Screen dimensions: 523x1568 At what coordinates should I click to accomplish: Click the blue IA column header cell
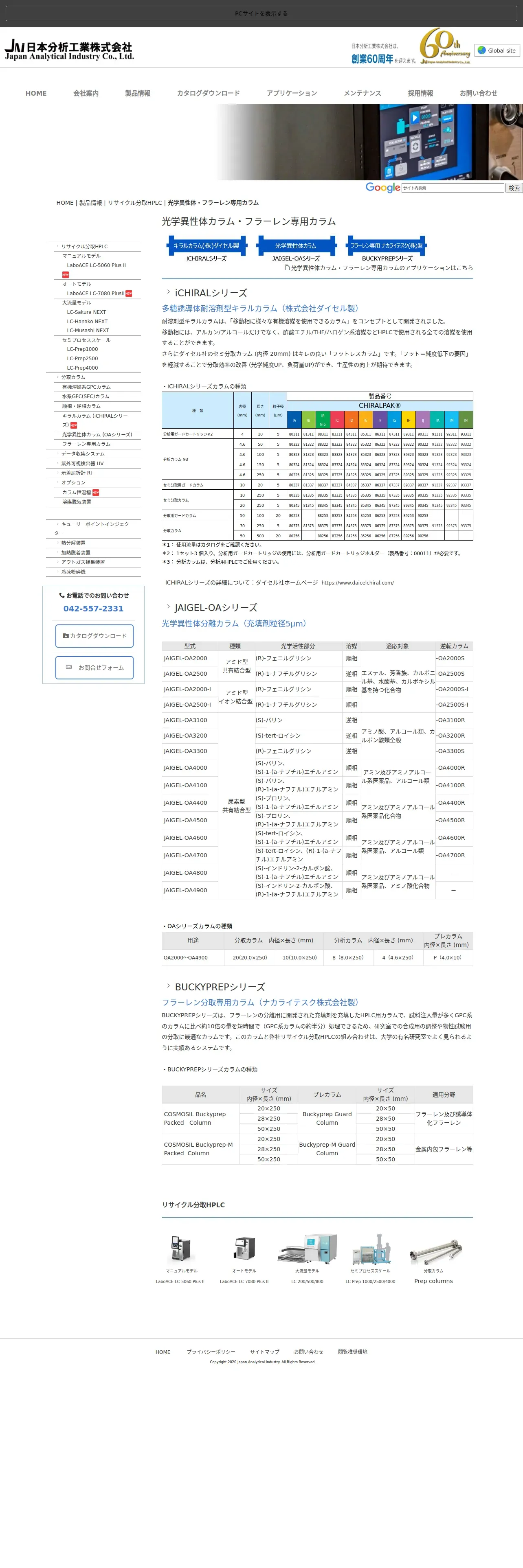coord(294,420)
